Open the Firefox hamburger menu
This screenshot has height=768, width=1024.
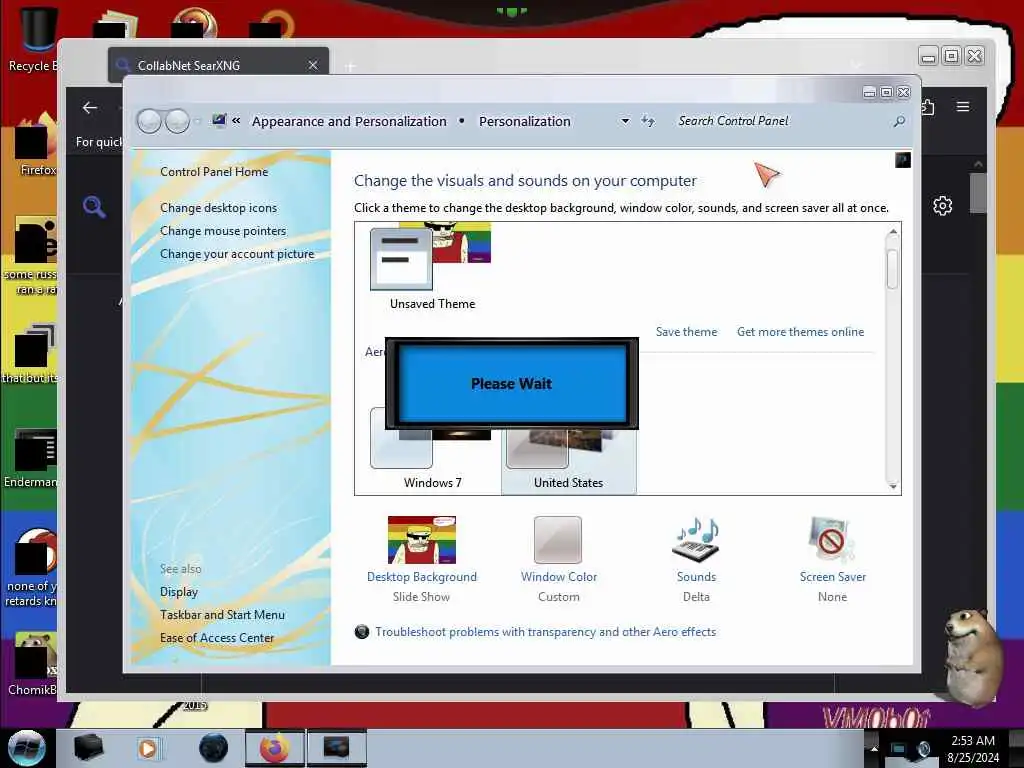coord(963,106)
